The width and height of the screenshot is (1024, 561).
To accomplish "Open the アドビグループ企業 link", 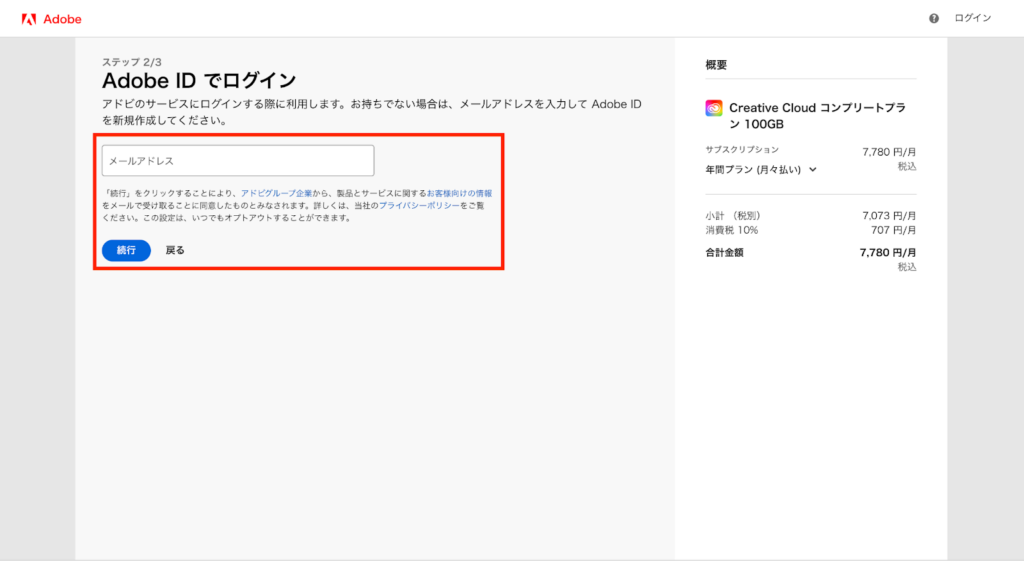I will 276,193.
